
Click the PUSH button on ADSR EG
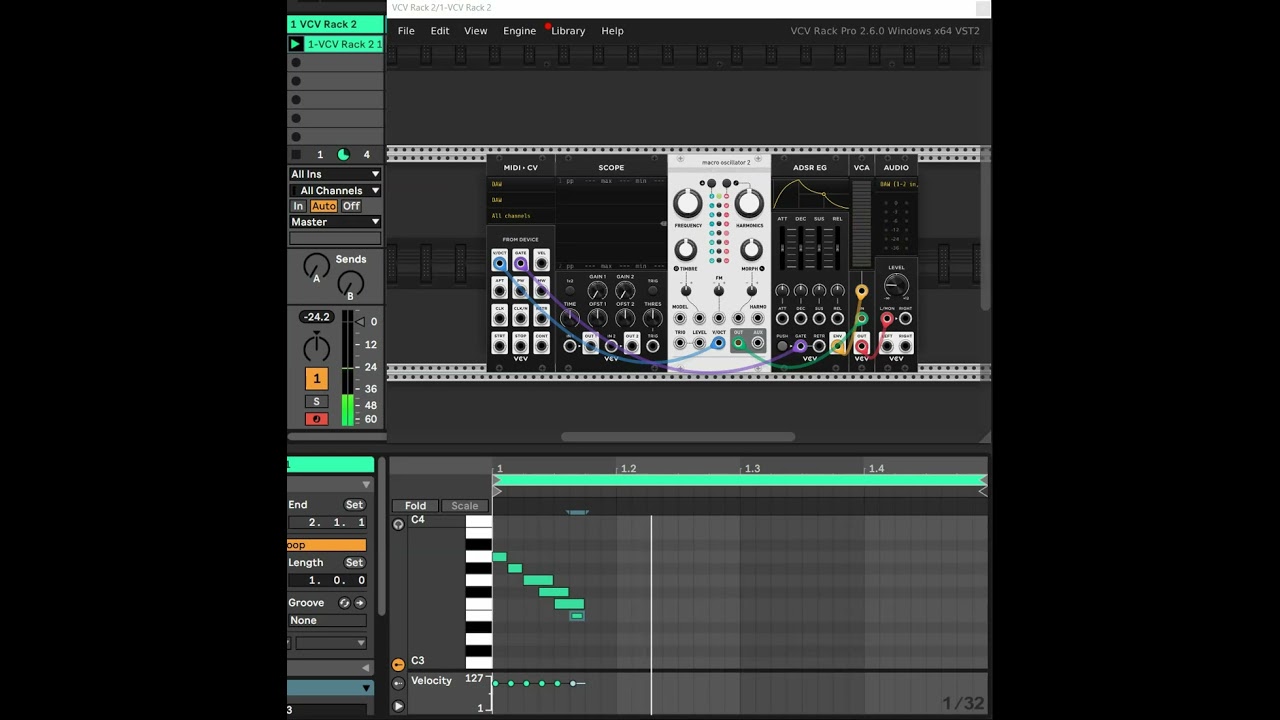(x=782, y=346)
